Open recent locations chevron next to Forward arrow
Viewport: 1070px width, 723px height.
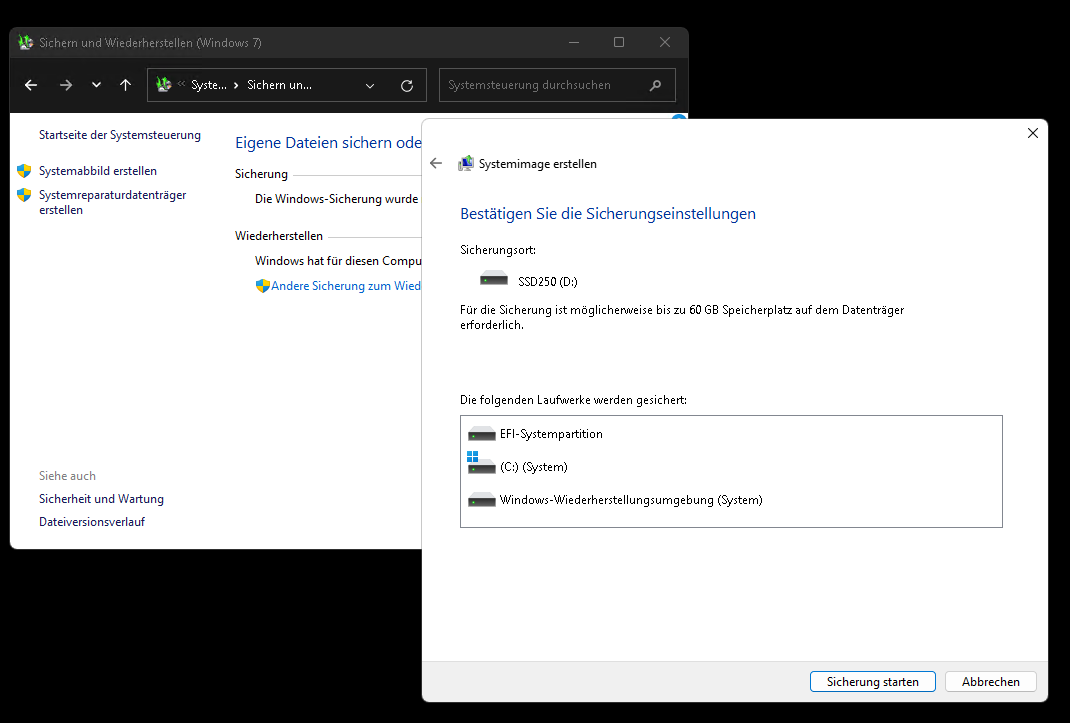(x=96, y=85)
